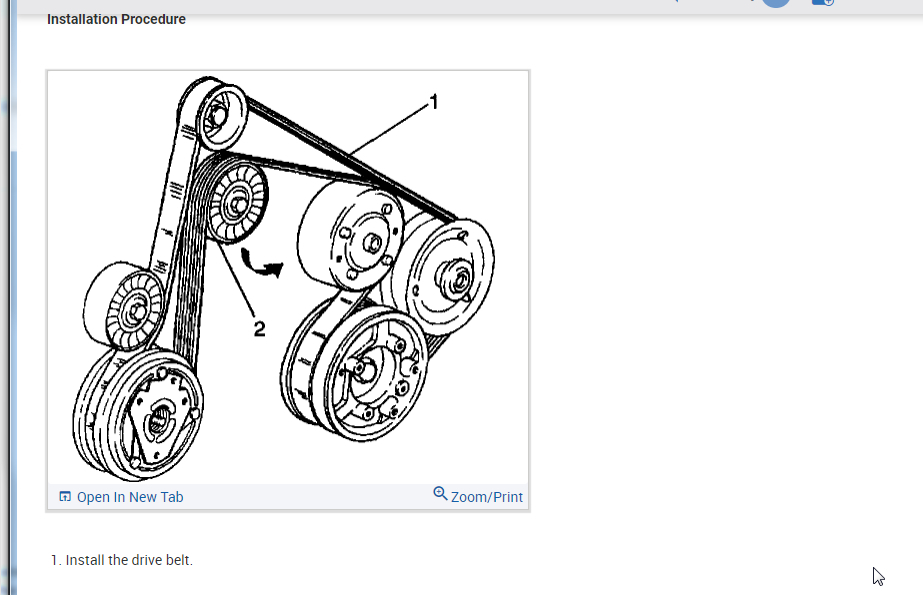Click the magnifier icon beside Zoom/Print

coord(440,494)
